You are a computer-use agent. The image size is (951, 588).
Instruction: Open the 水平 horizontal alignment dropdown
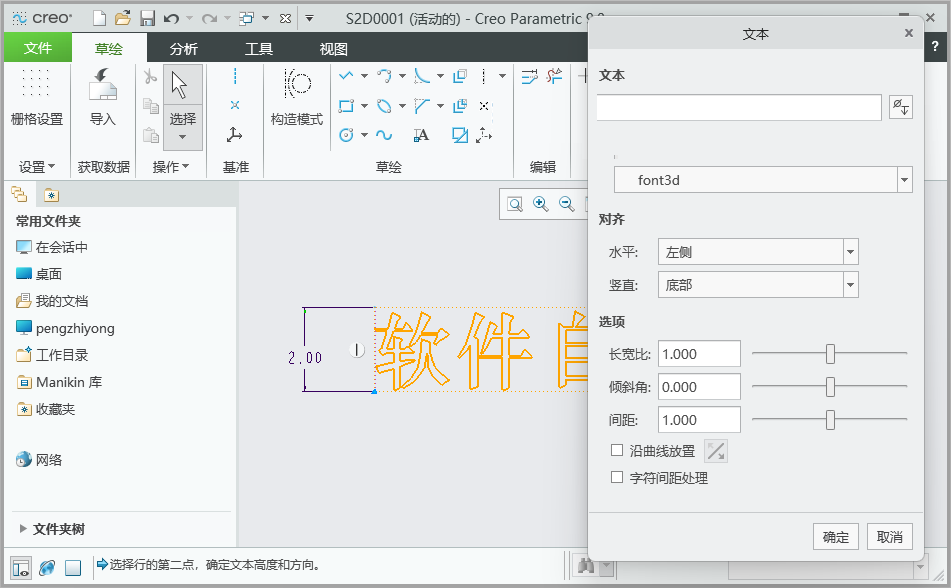coord(850,251)
